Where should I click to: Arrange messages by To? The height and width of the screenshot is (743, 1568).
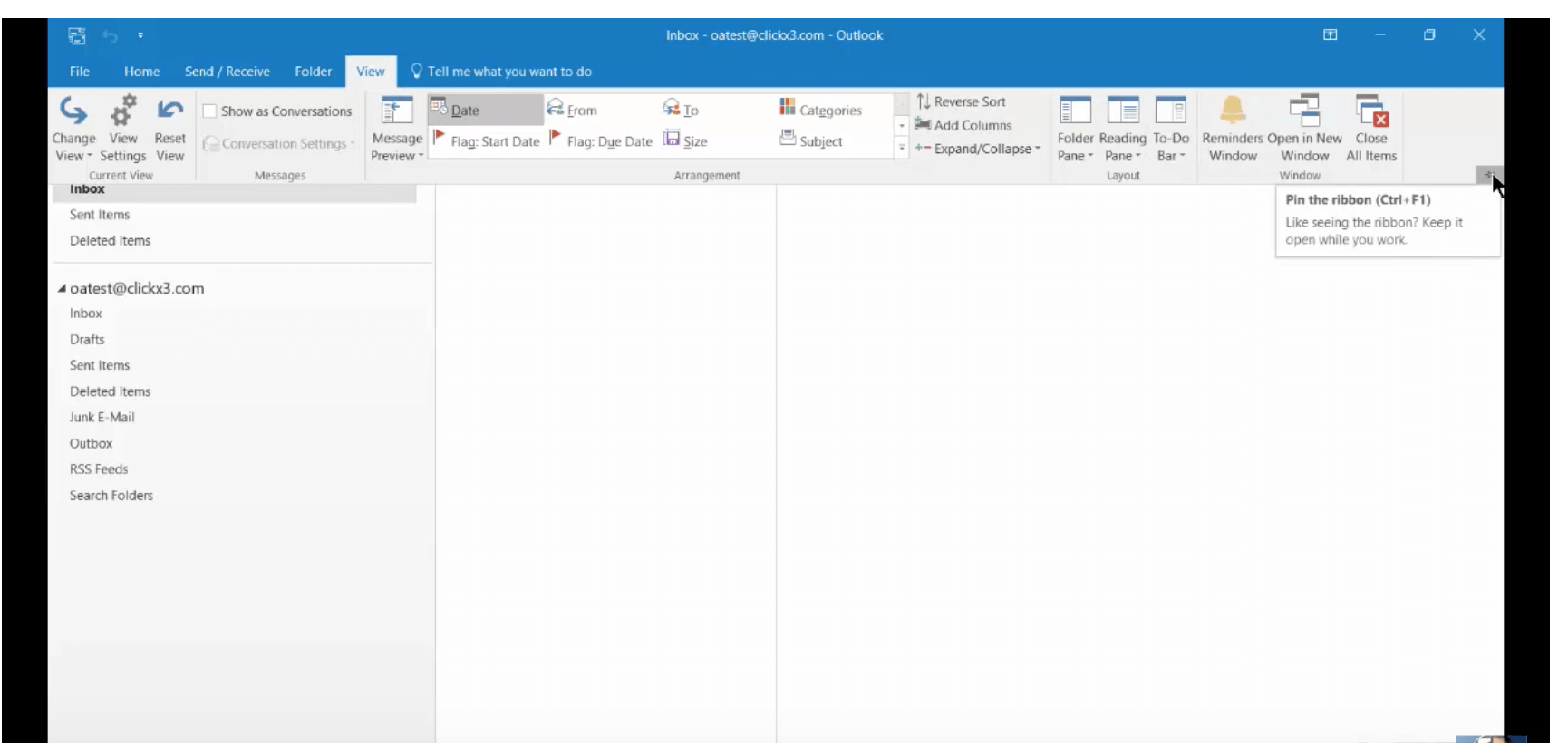[680, 110]
